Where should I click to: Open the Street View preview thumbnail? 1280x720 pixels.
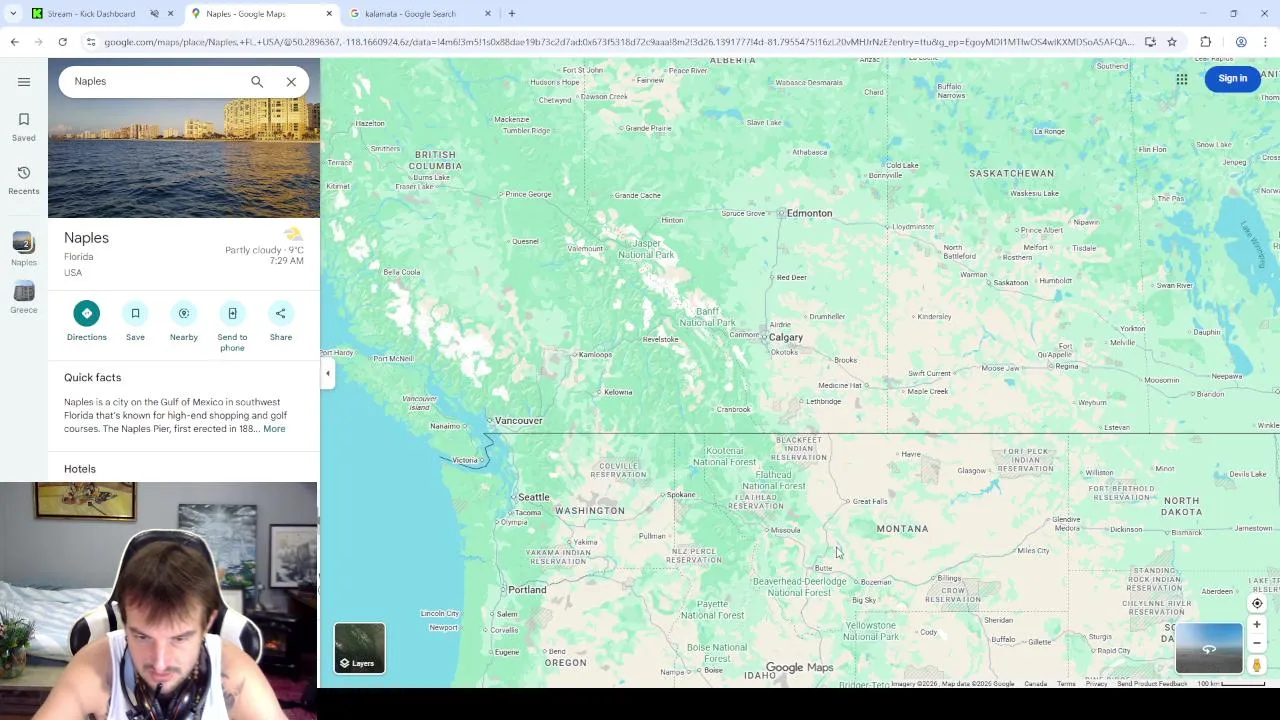point(1209,648)
